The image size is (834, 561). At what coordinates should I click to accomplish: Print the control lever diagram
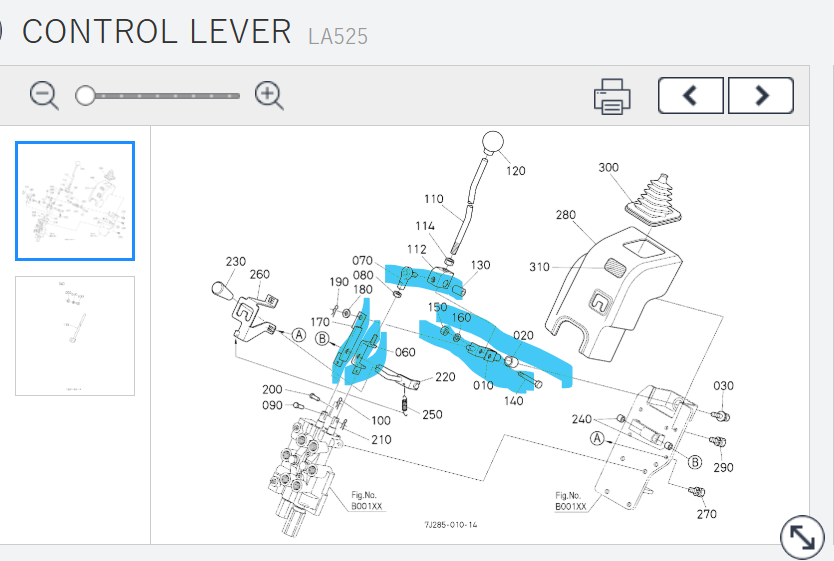tap(612, 96)
